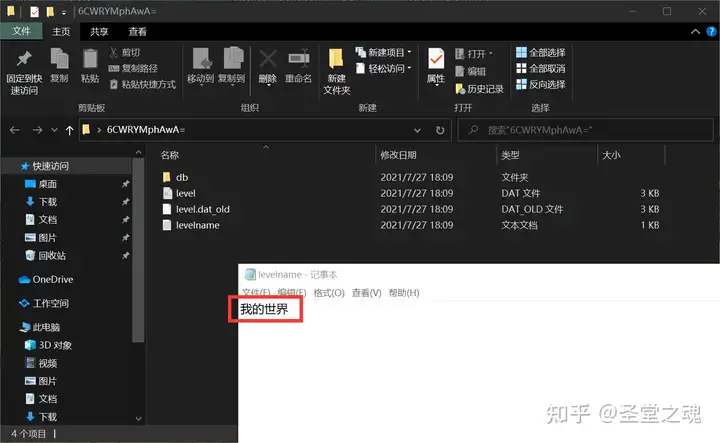Open Notepad's Format (格式) menu
The height and width of the screenshot is (443, 720).
pyautogui.click(x=329, y=293)
